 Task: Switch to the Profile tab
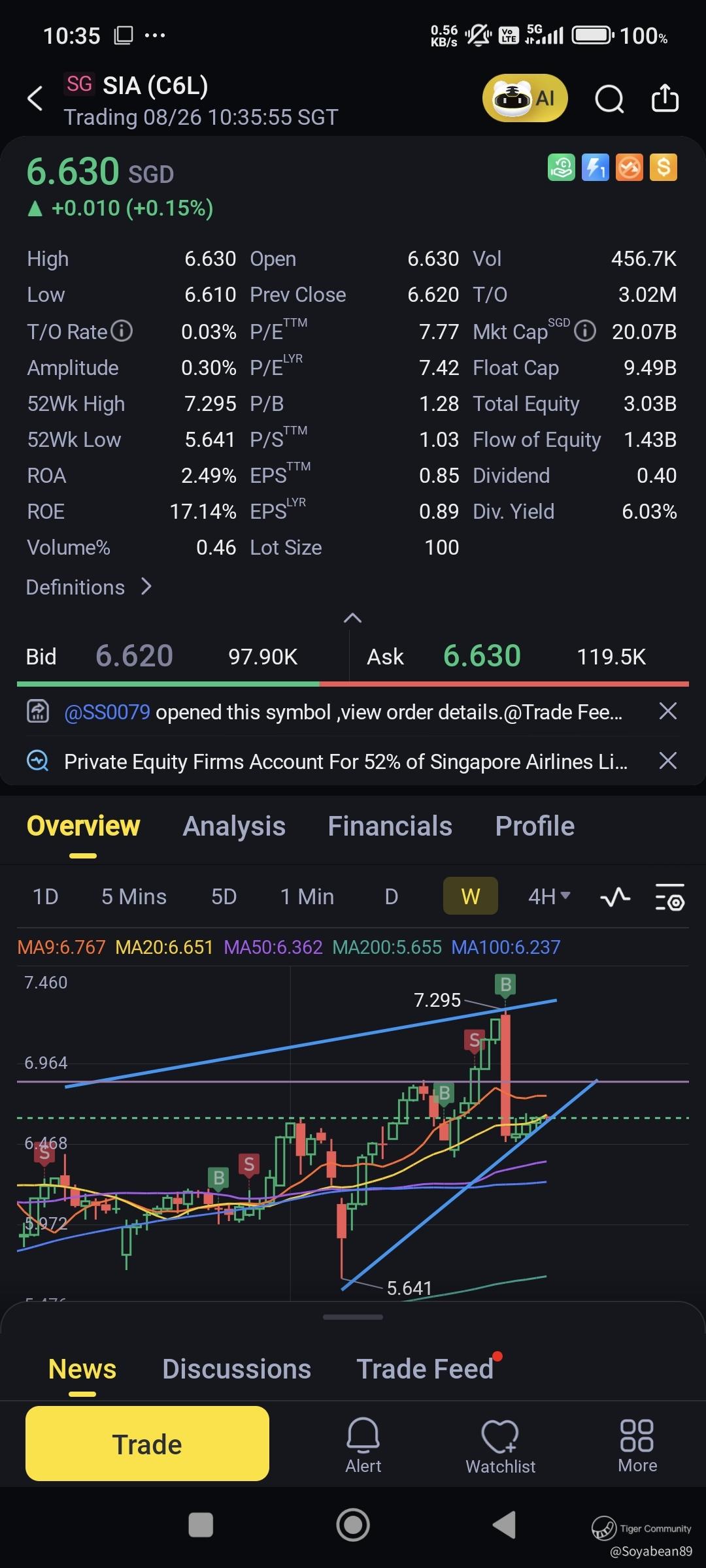coord(535,826)
